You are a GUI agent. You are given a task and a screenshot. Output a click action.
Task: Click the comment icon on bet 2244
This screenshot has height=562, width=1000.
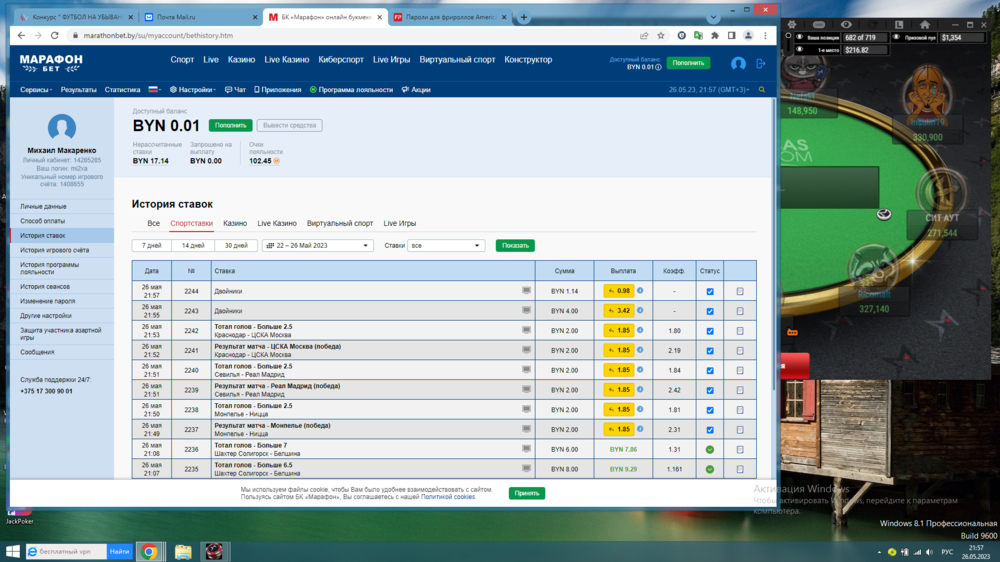[526, 291]
